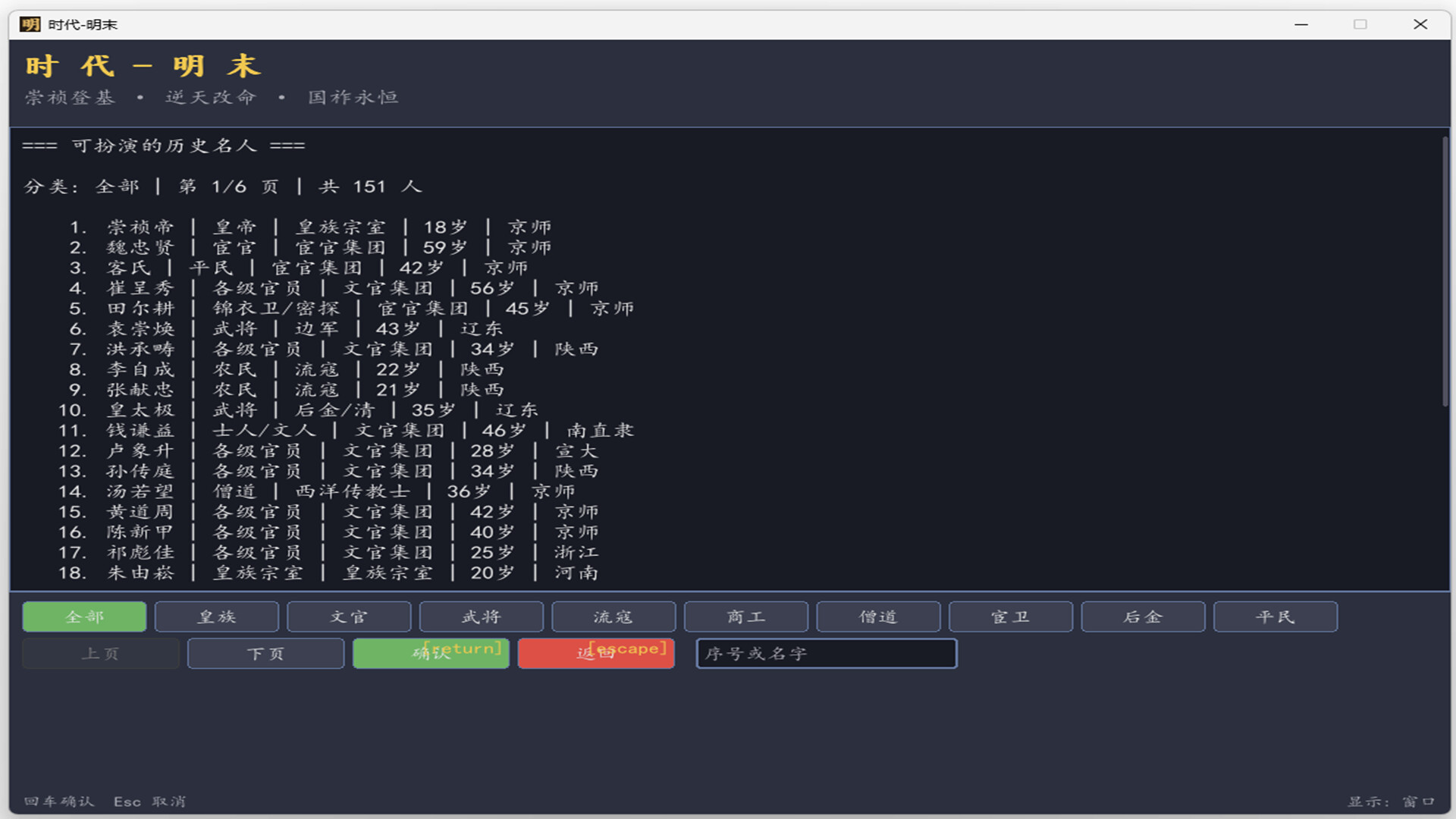Close the 时代-明末 window
The width and height of the screenshot is (1456, 819).
pyautogui.click(x=1420, y=24)
